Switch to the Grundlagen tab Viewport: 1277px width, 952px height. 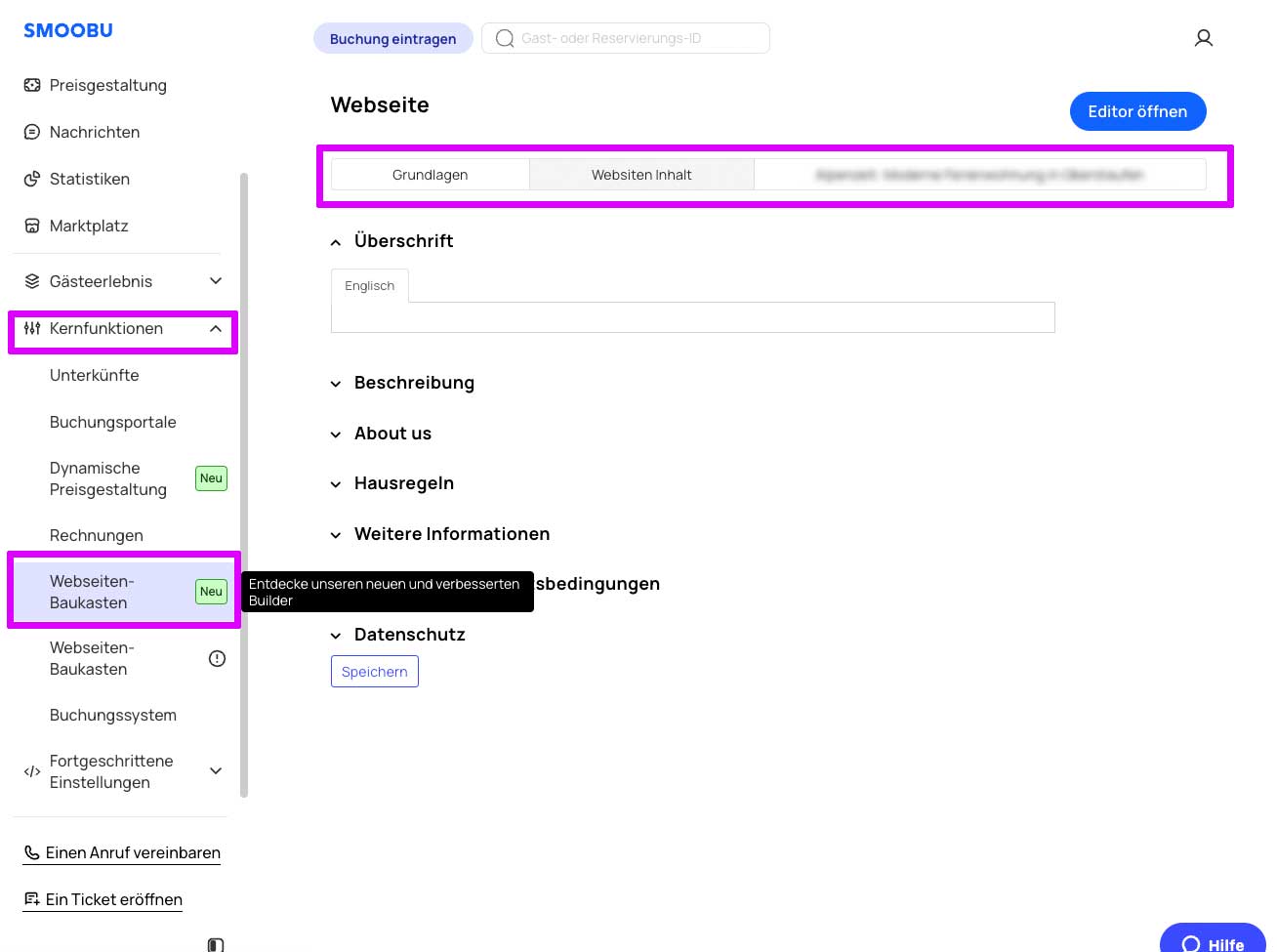pyautogui.click(x=430, y=174)
